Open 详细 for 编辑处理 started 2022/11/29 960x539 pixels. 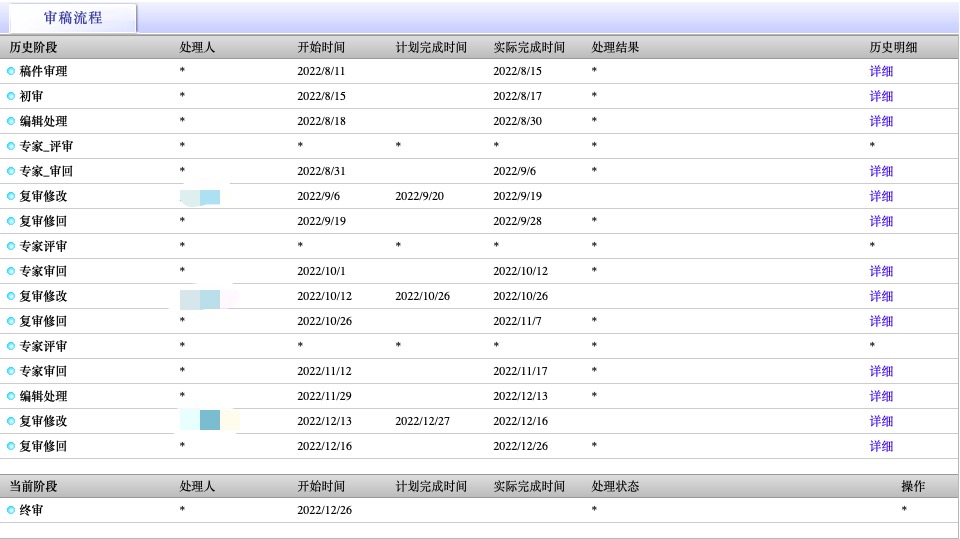[881, 396]
